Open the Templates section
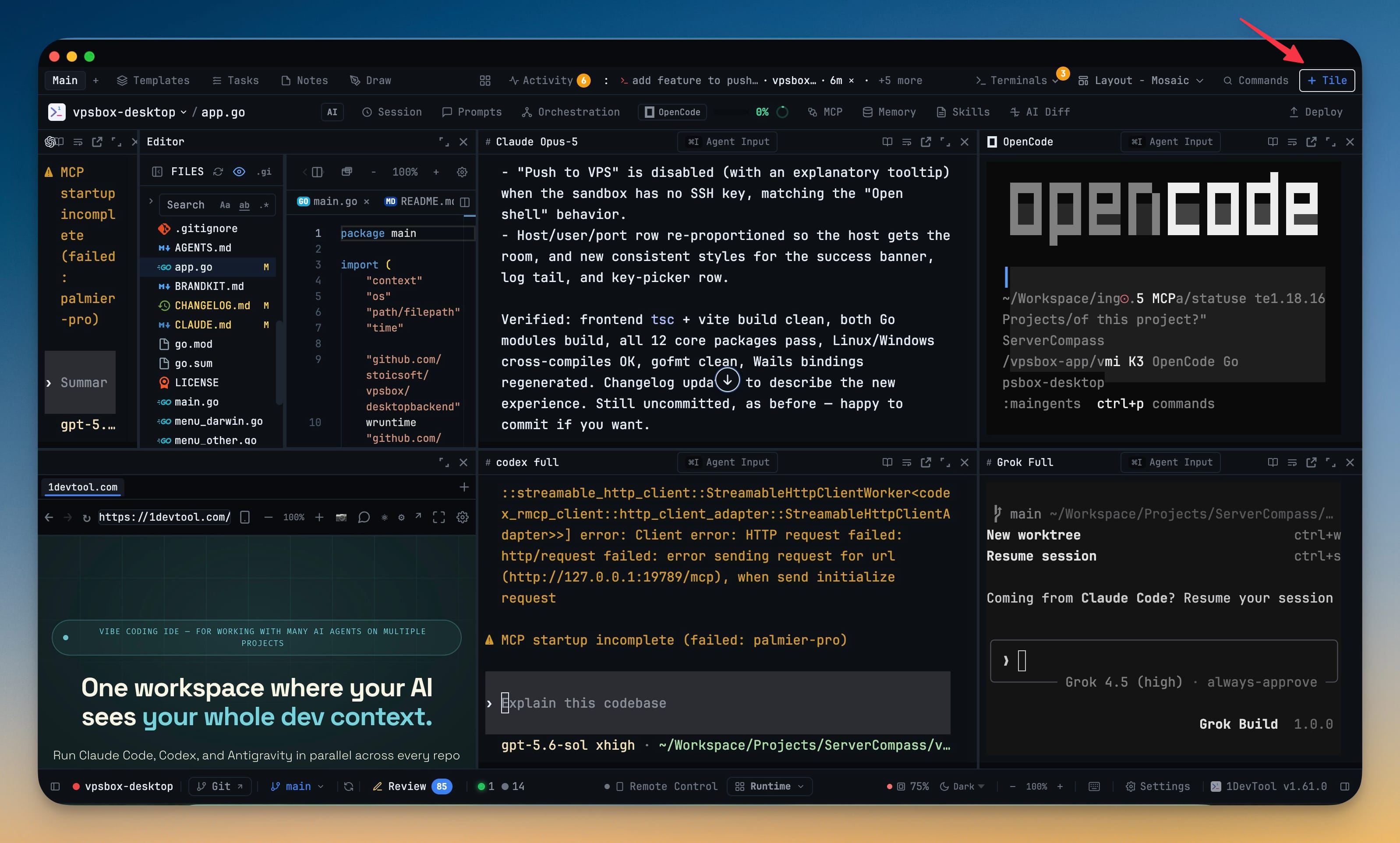 click(153, 81)
